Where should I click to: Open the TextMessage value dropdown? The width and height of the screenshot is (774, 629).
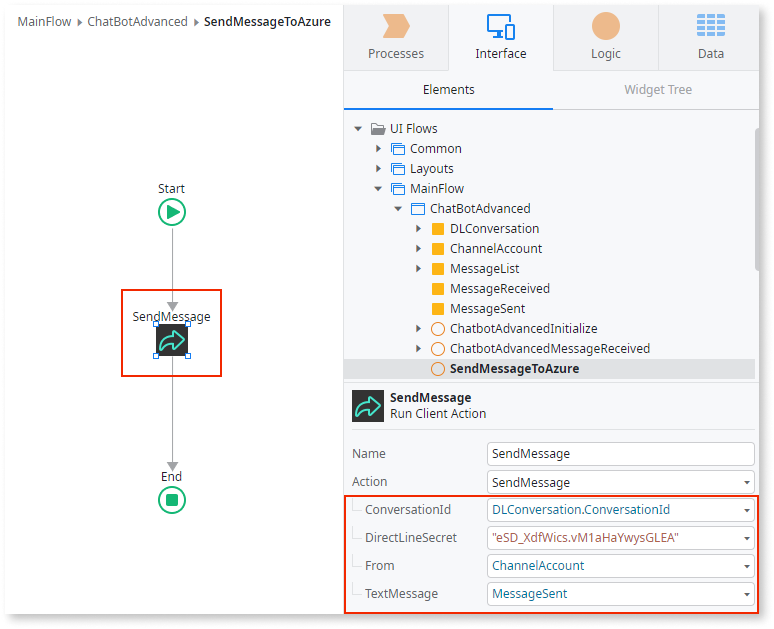(746, 594)
